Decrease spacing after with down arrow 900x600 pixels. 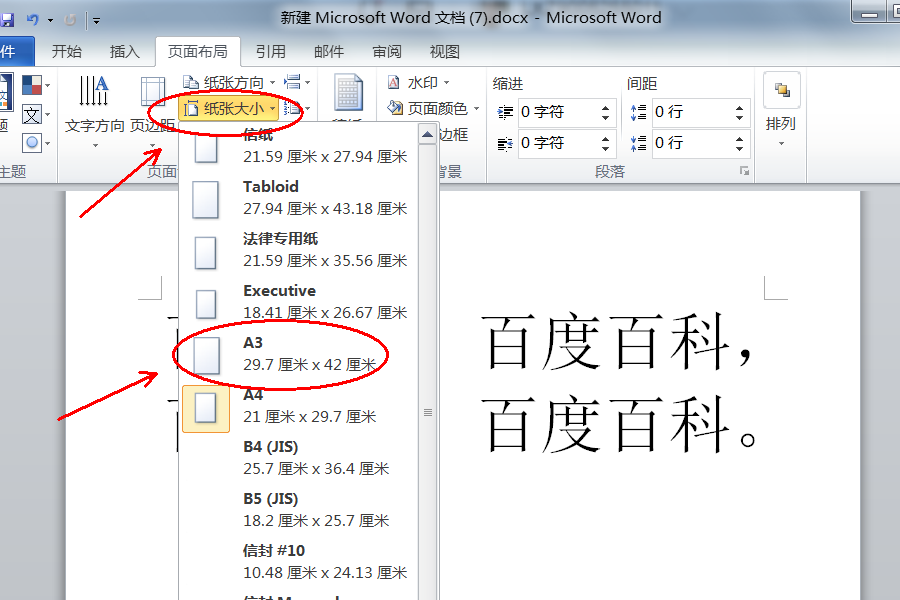click(739, 149)
